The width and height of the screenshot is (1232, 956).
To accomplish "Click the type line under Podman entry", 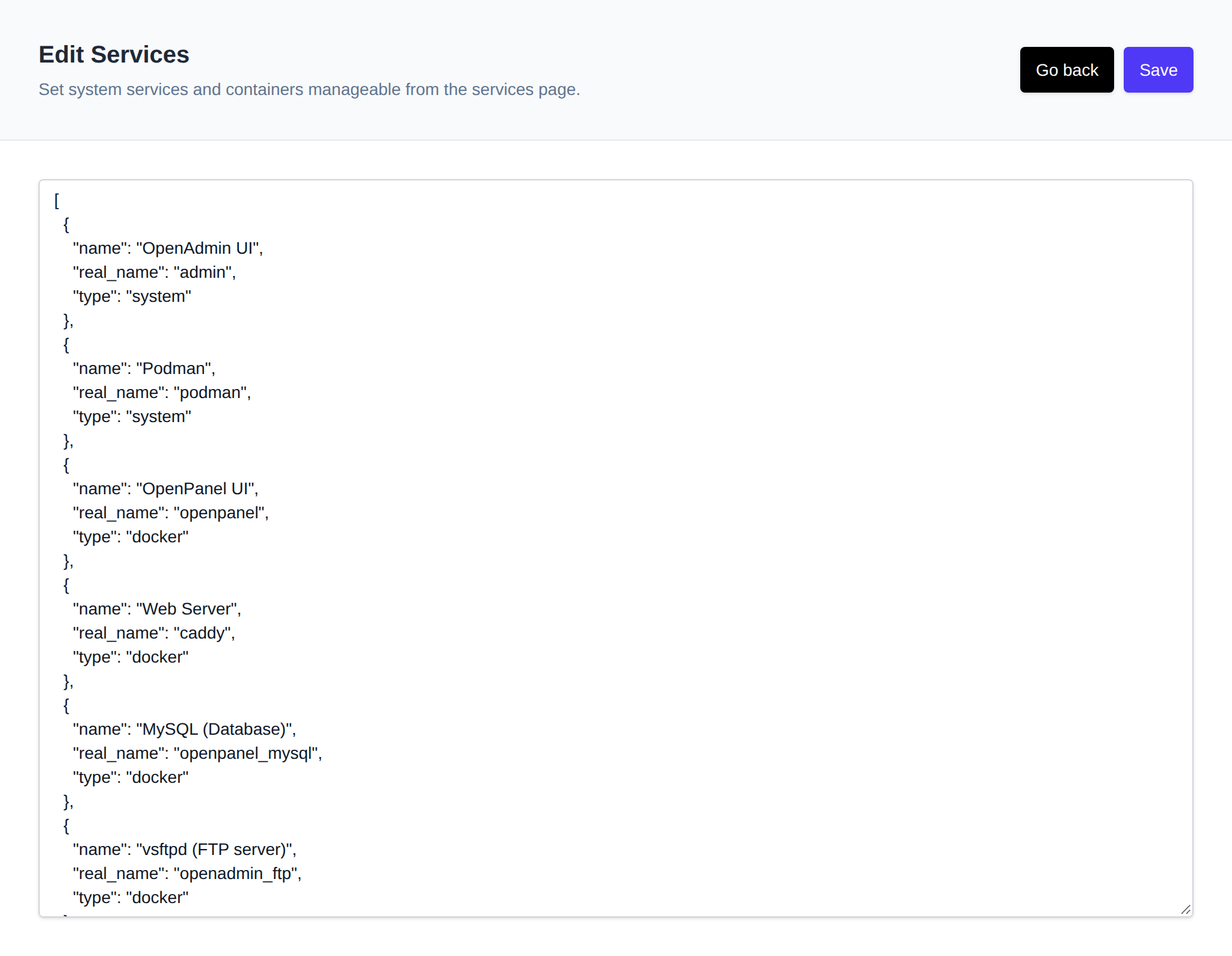I will [132, 417].
